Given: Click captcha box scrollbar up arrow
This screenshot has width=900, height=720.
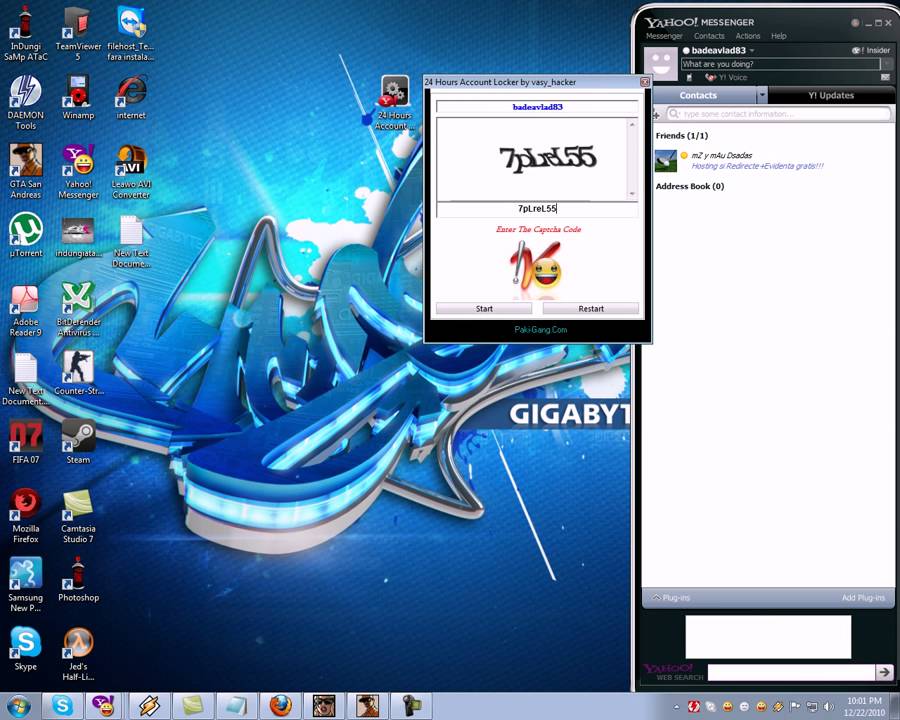Looking at the screenshot, I should pos(633,123).
